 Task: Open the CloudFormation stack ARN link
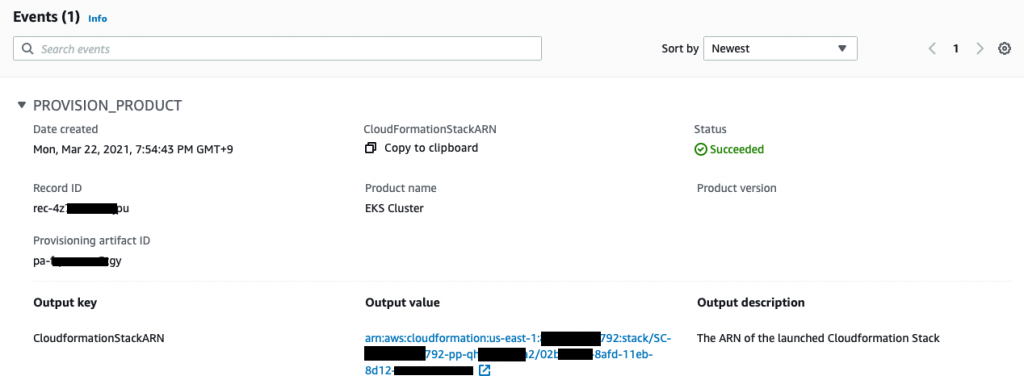517,355
